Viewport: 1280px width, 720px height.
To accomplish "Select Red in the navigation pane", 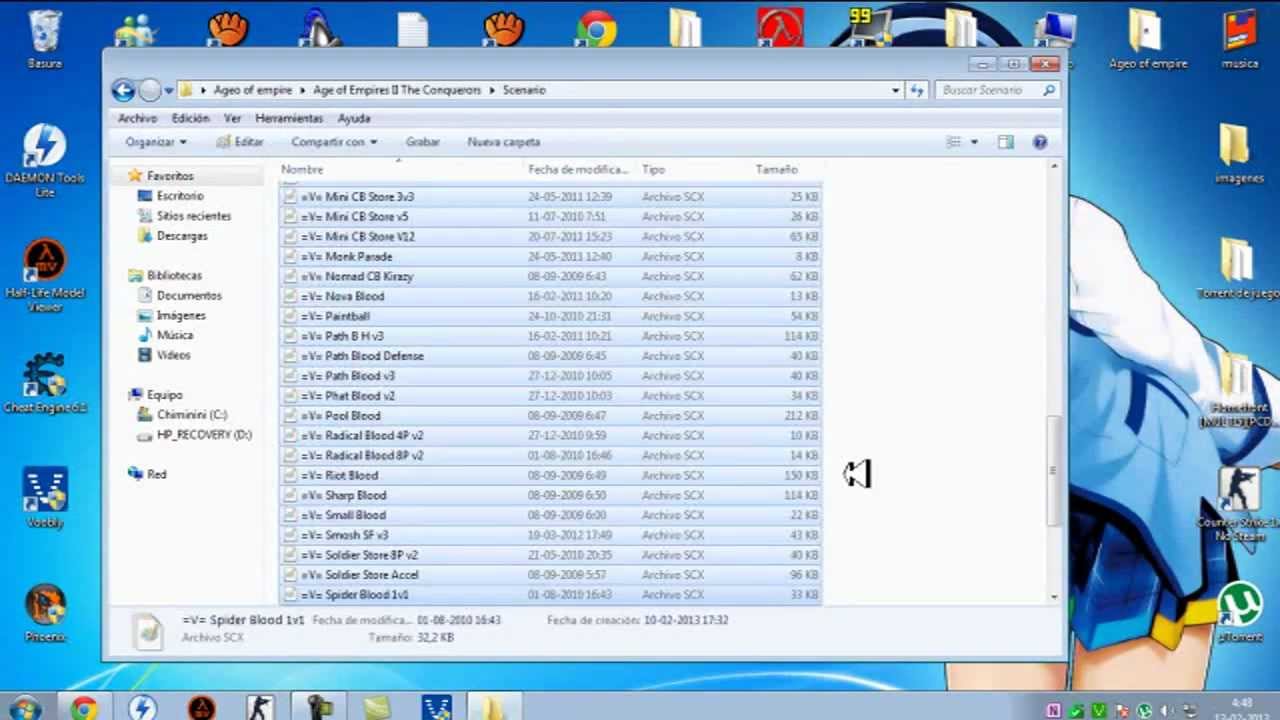I will click(156, 475).
